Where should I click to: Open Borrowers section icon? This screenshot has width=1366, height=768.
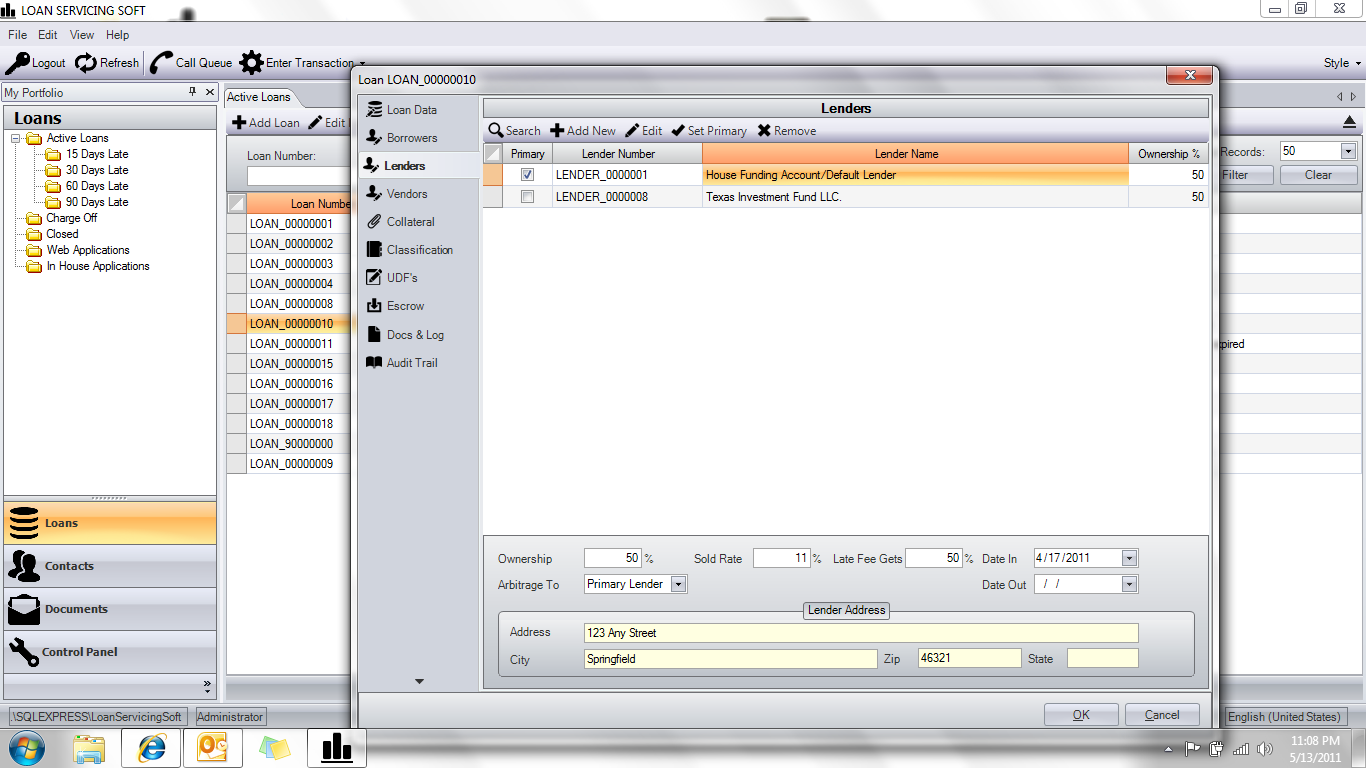click(x=374, y=138)
